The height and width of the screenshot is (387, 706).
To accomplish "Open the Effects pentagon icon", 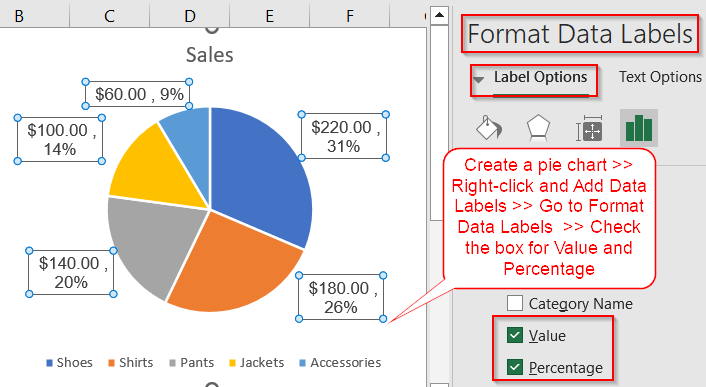I will [x=539, y=128].
